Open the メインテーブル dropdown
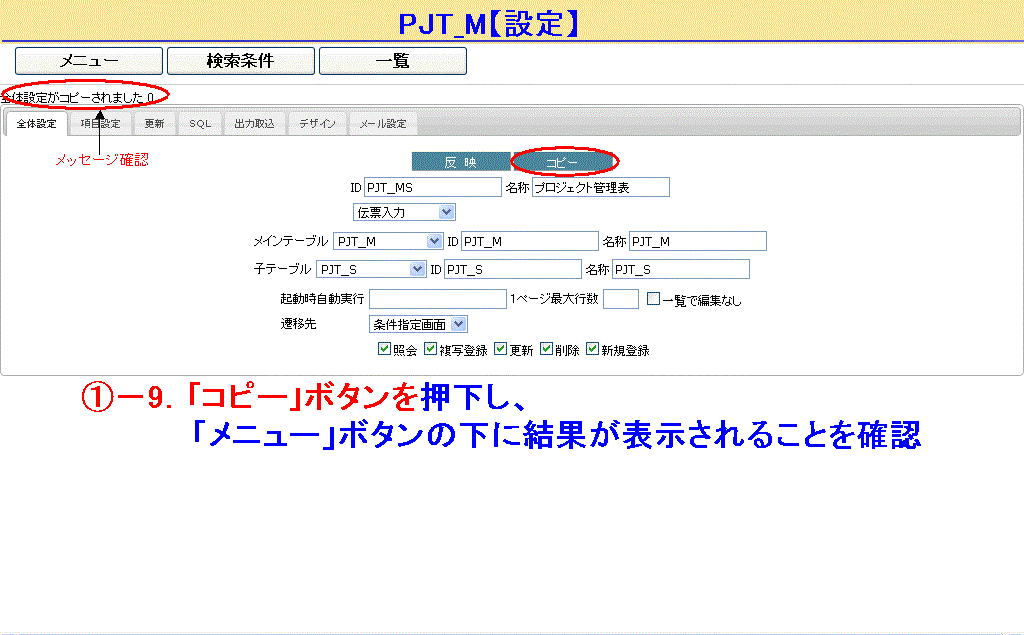 tap(388, 241)
